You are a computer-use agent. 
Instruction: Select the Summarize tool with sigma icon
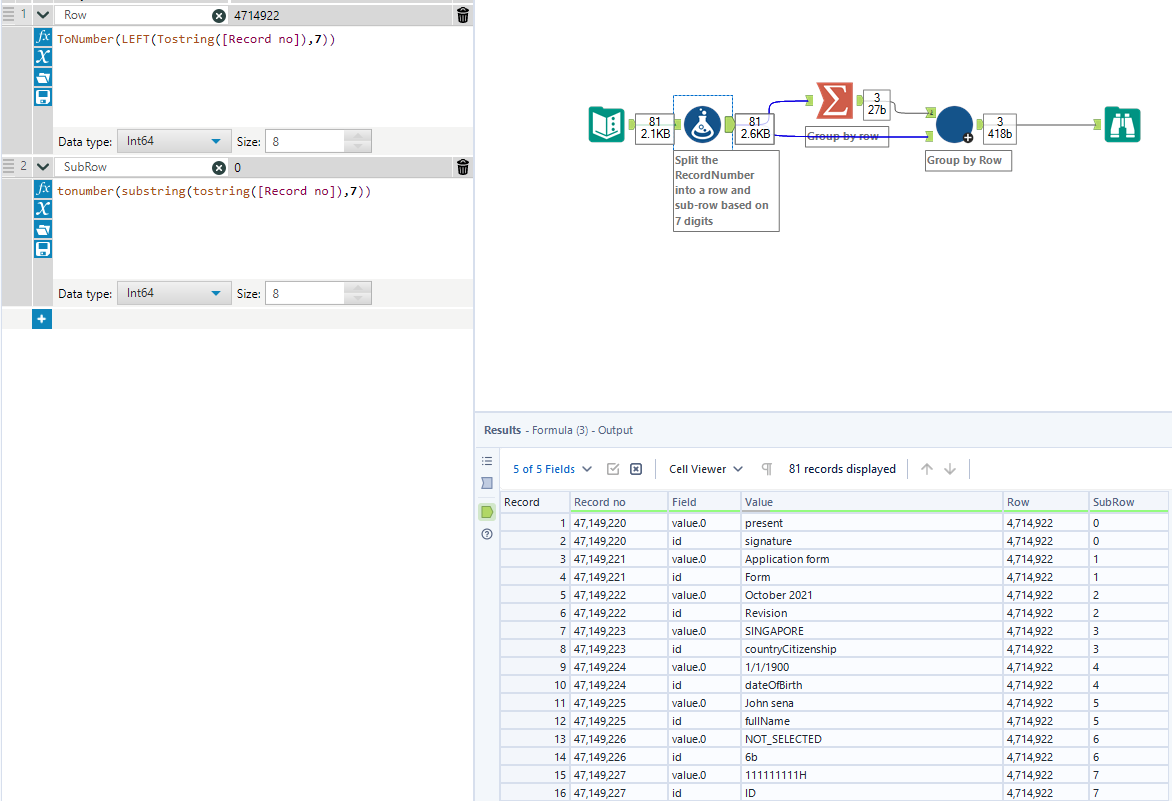(x=833, y=100)
